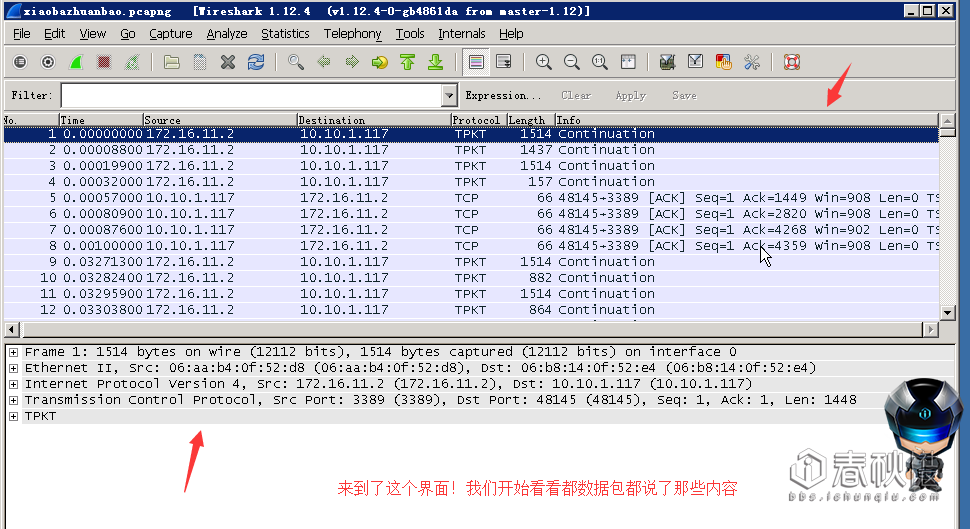
Task: Open the Statistics menu
Action: [285, 33]
